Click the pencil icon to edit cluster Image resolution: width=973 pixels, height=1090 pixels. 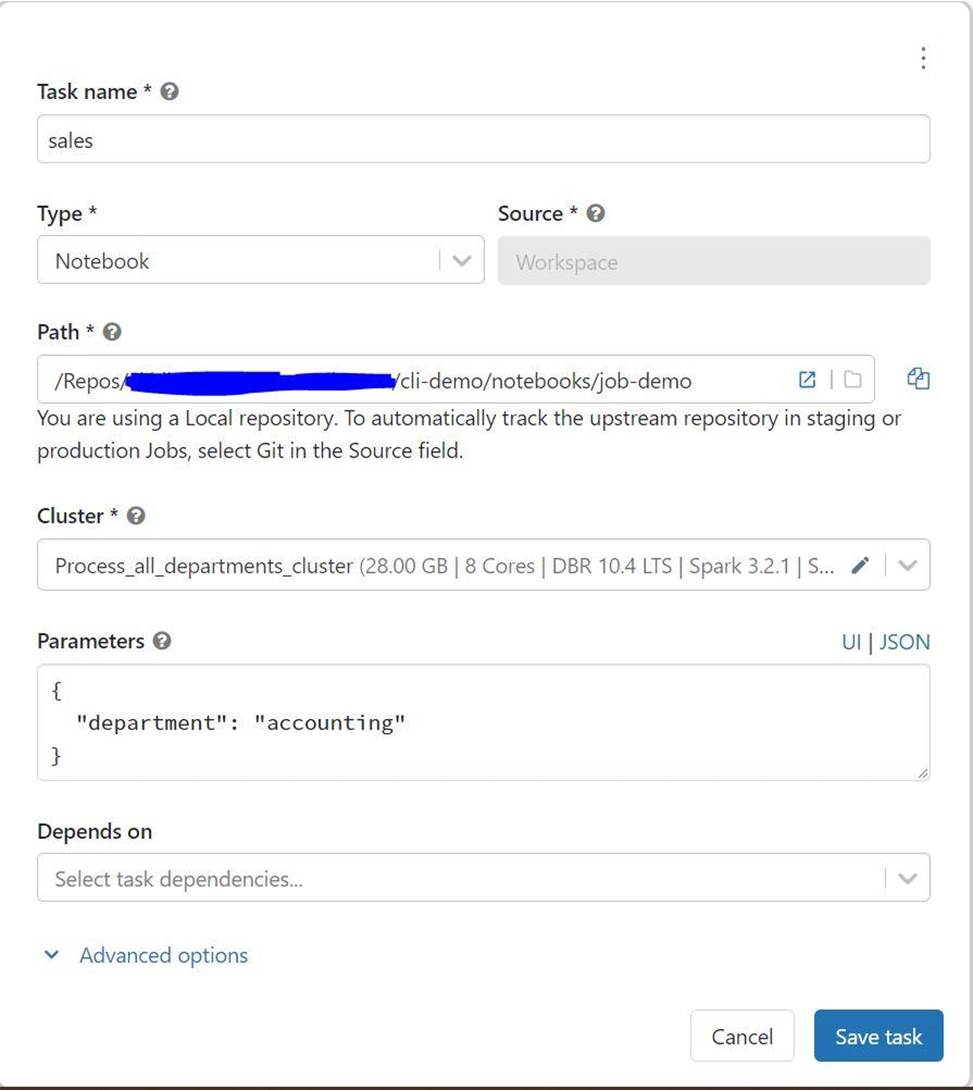[x=859, y=566]
